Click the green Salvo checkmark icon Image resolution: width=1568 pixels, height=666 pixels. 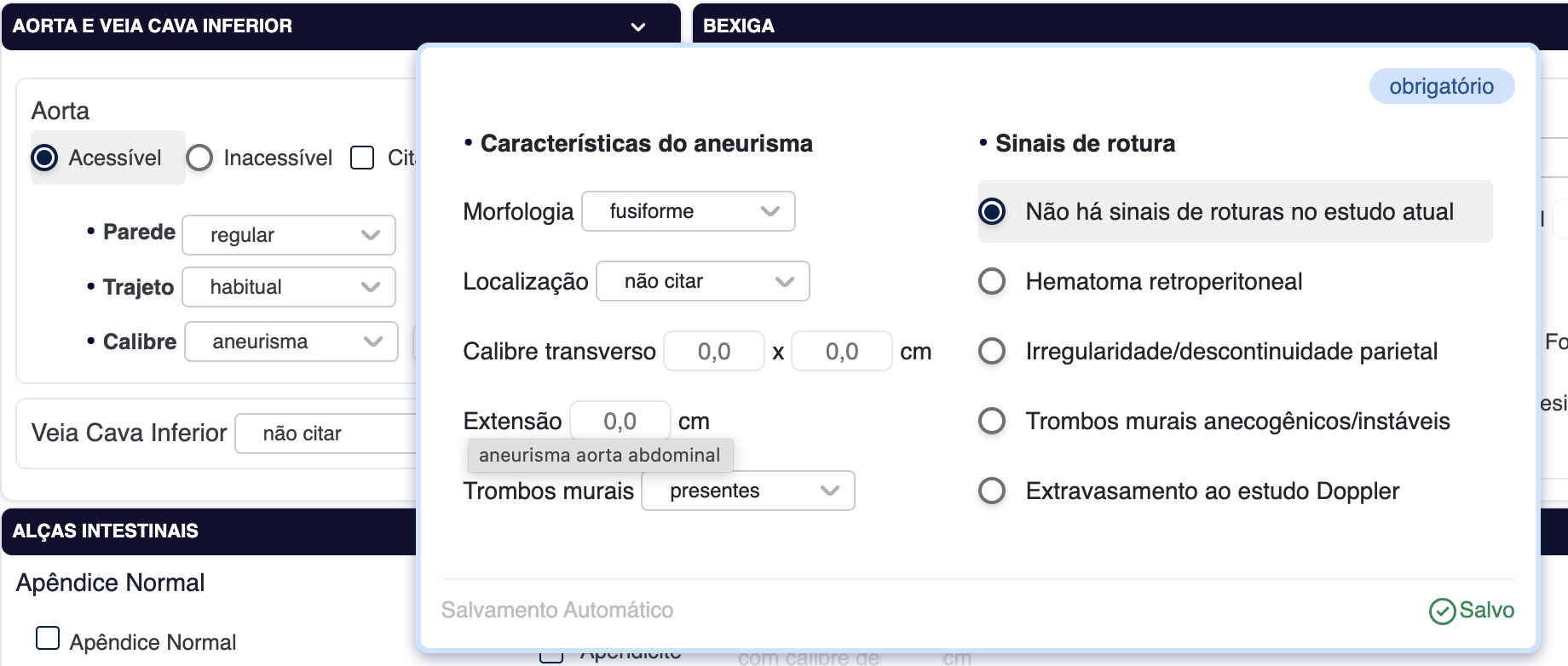tap(1442, 611)
